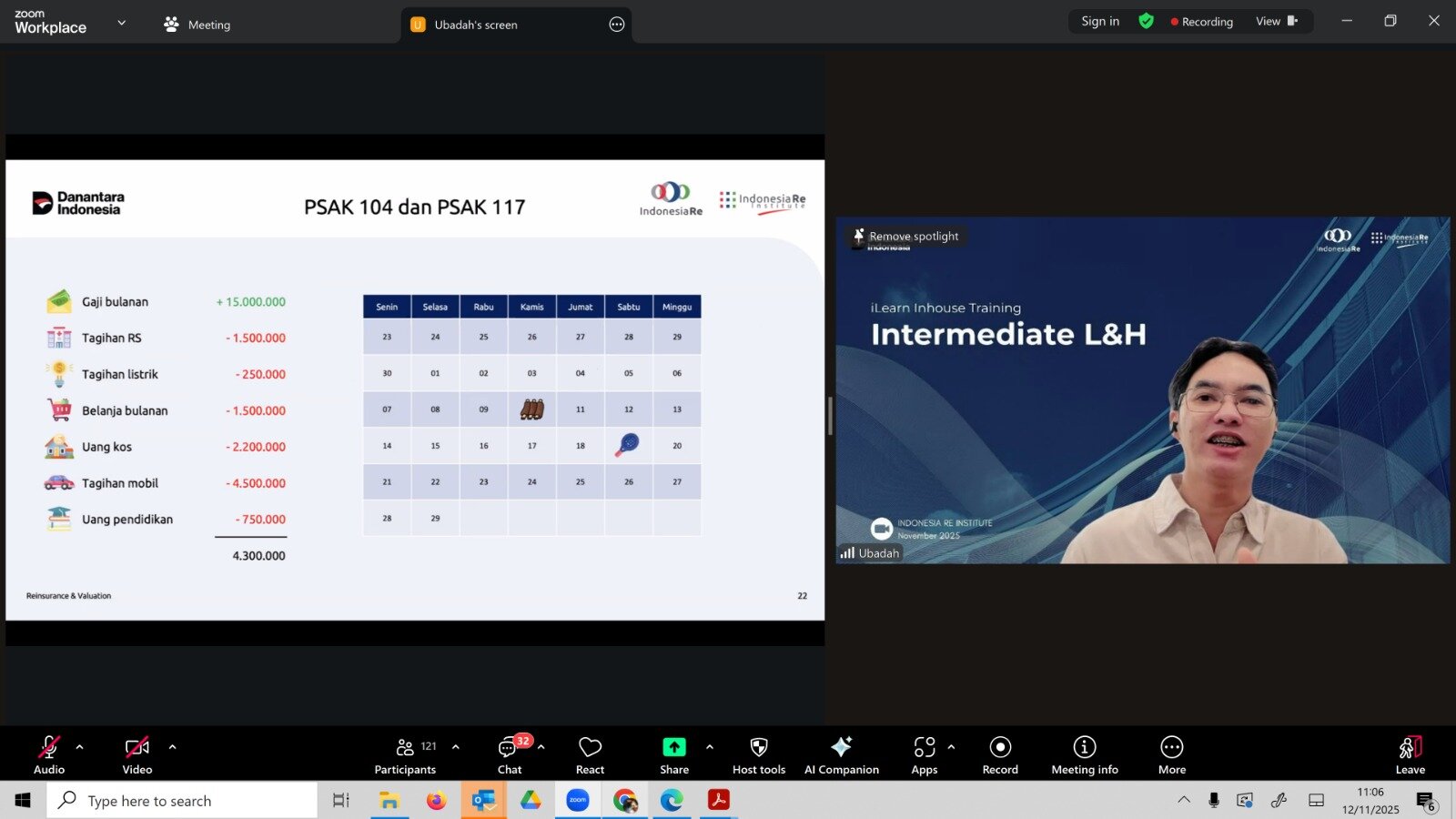This screenshot has width=1456, height=819.
Task: Unmute the Audio microphone
Action: point(49,755)
